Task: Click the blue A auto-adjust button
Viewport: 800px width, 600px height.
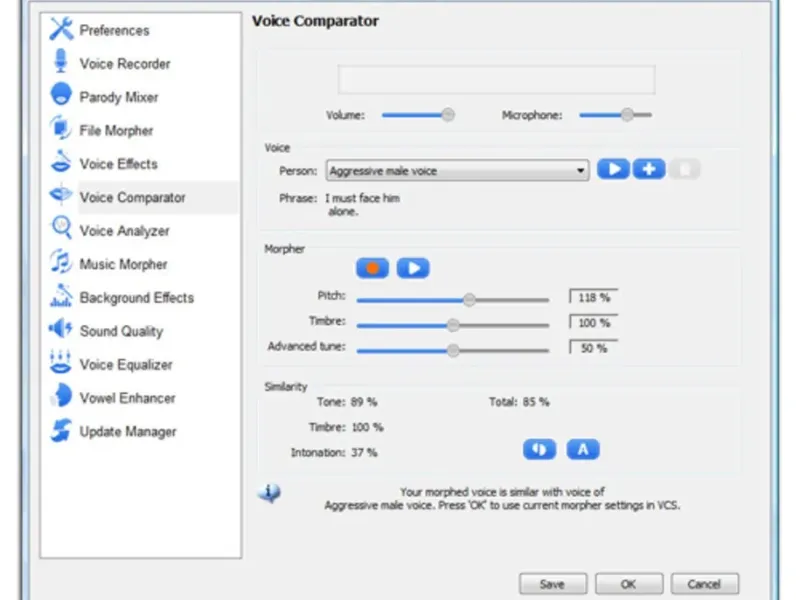Action: 583,449
